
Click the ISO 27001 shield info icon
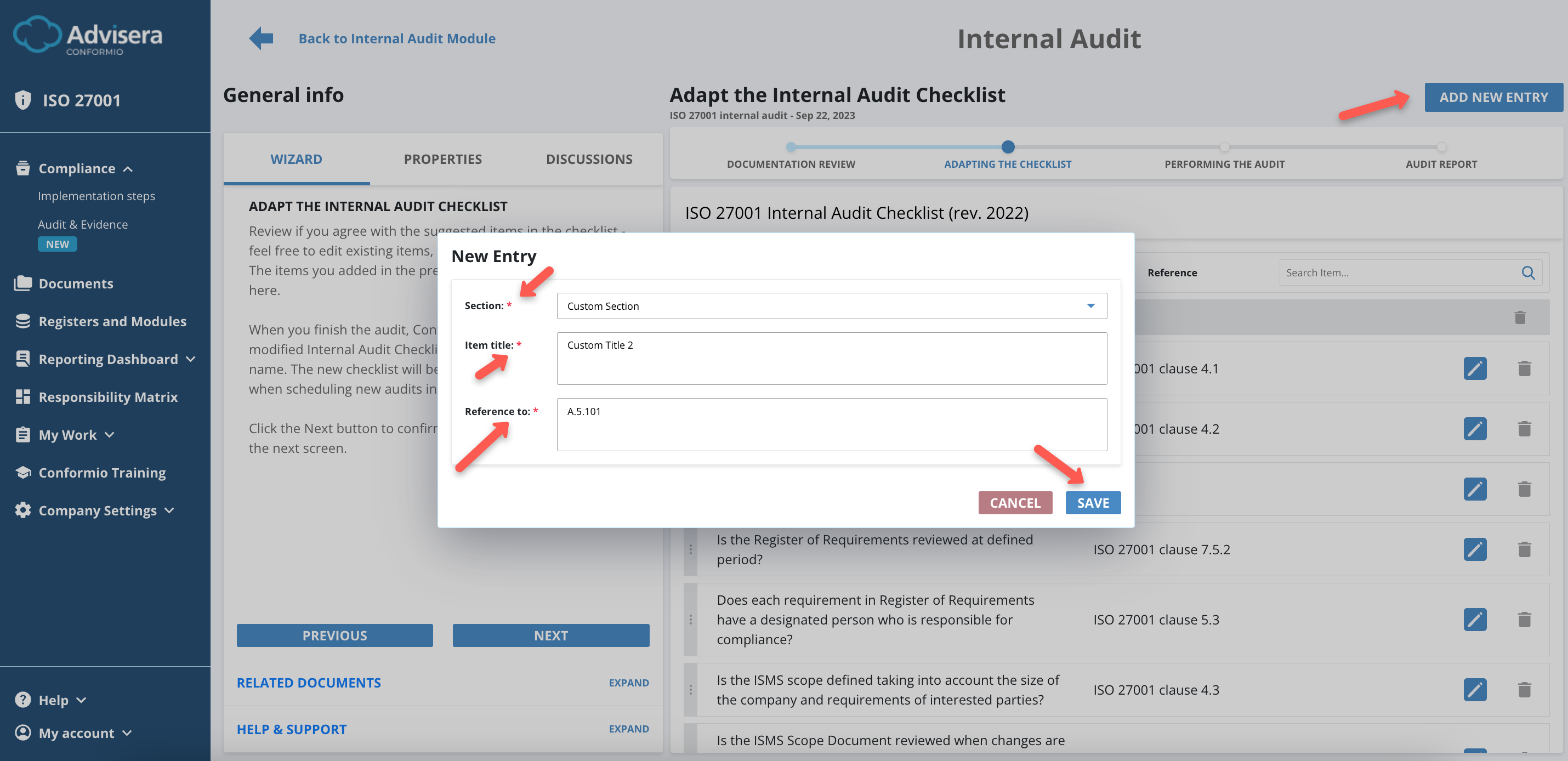pyautogui.click(x=22, y=99)
